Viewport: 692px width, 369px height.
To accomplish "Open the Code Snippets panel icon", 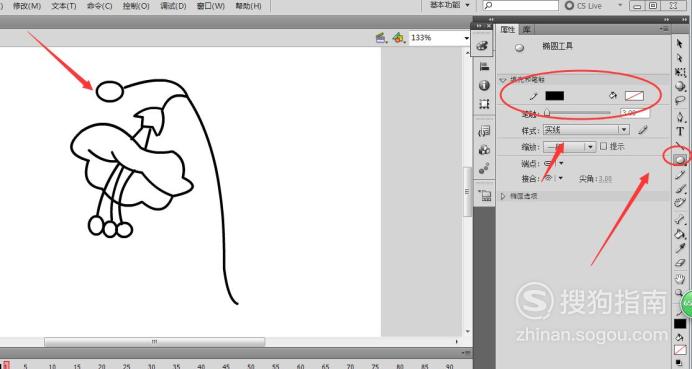I will point(484,131).
